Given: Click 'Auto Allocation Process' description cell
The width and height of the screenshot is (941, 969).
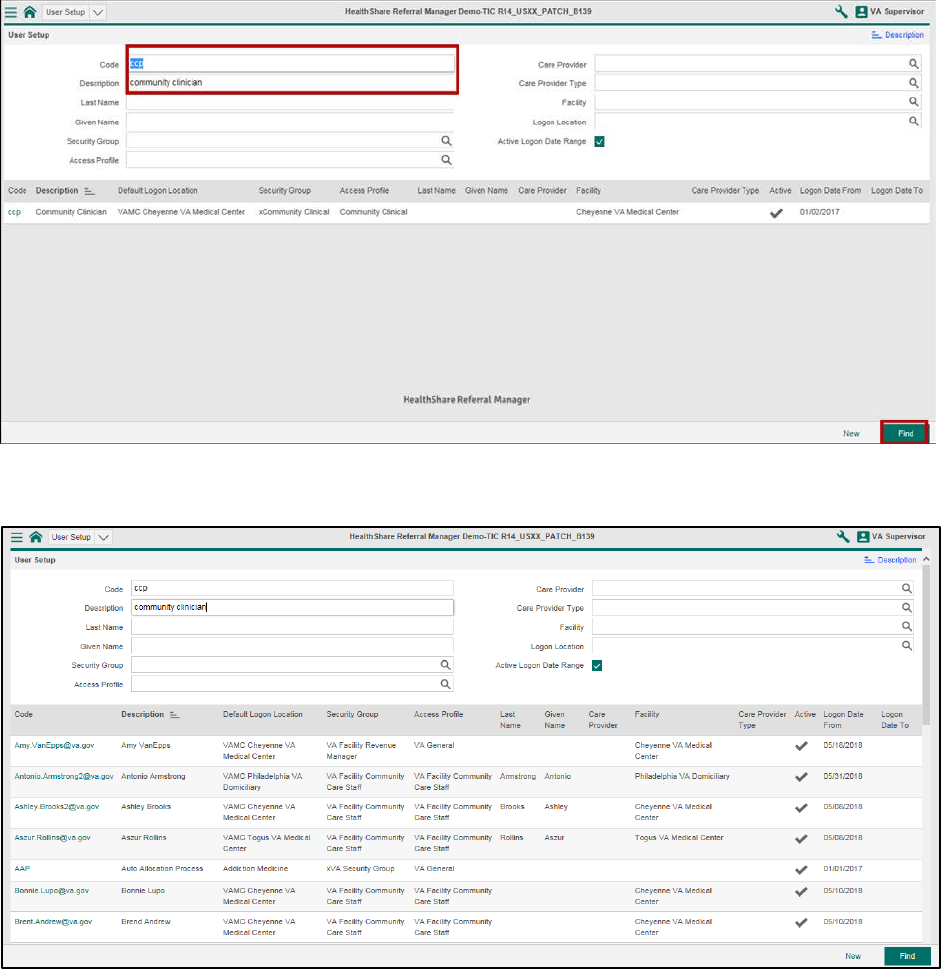Looking at the screenshot, I should tap(162, 868).
